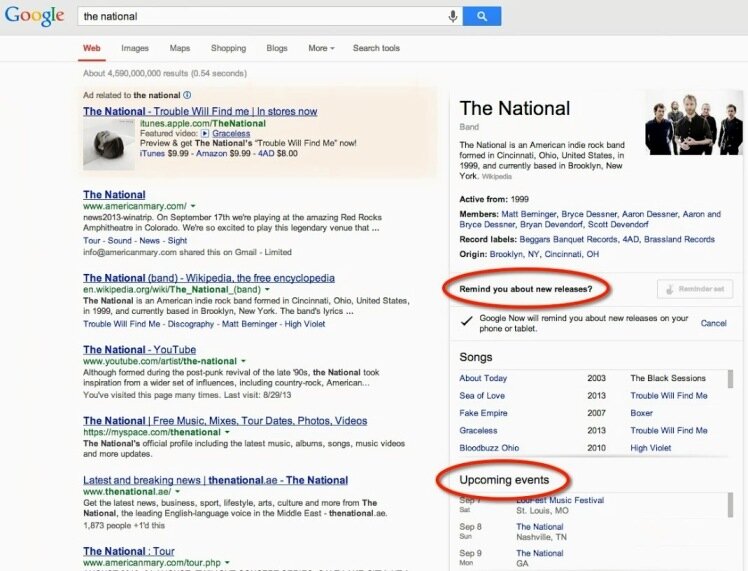Viewport: 748px width, 571px height.
Task: Switch to the Images tab
Action: pyautogui.click(x=135, y=48)
